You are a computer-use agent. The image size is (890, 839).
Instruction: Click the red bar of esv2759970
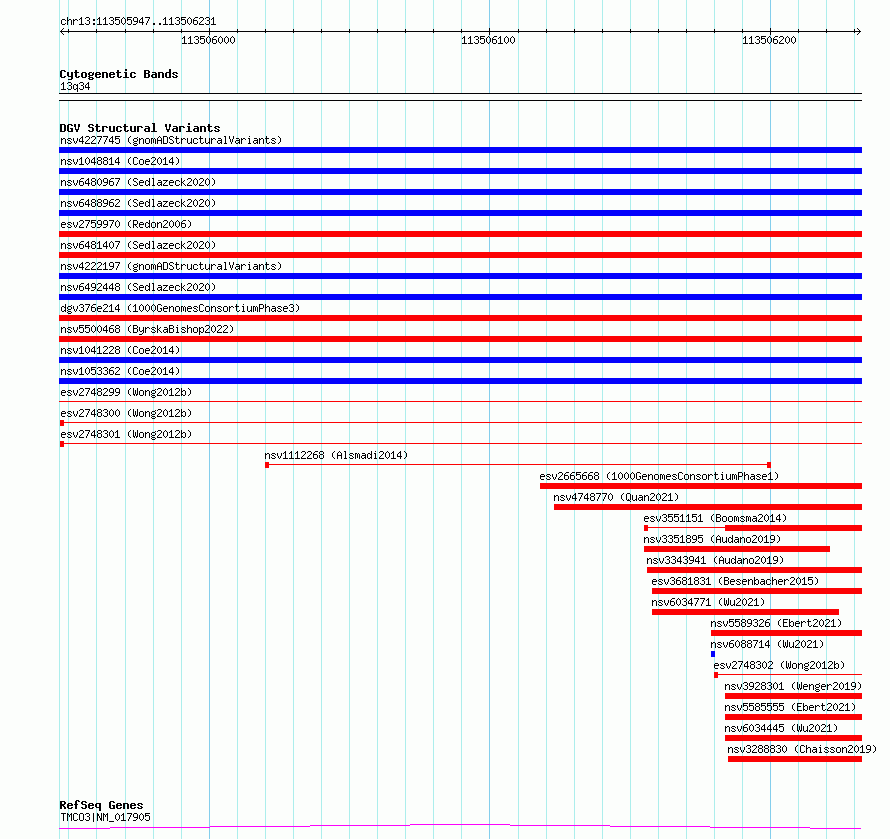click(x=460, y=234)
